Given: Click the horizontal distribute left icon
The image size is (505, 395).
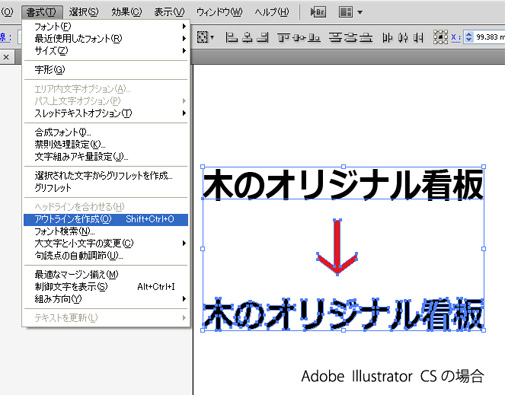Looking at the screenshot, I should coord(387,37).
